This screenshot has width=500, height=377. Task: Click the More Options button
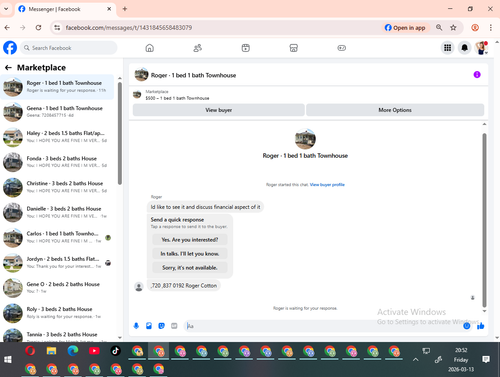tap(395, 110)
